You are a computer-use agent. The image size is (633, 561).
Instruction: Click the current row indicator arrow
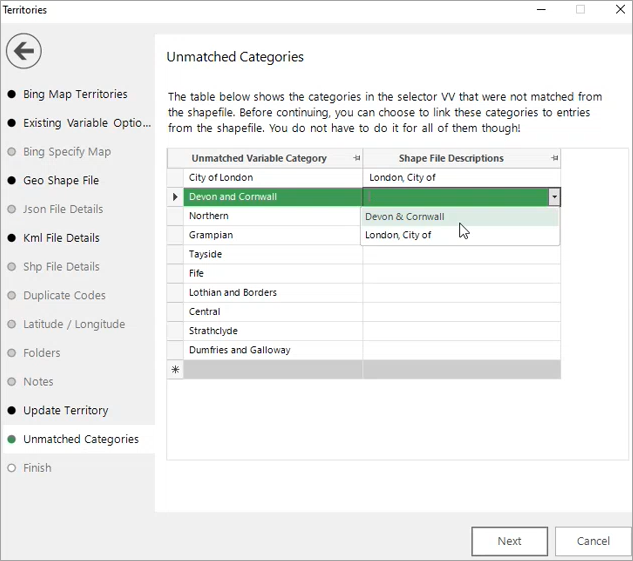click(175, 197)
